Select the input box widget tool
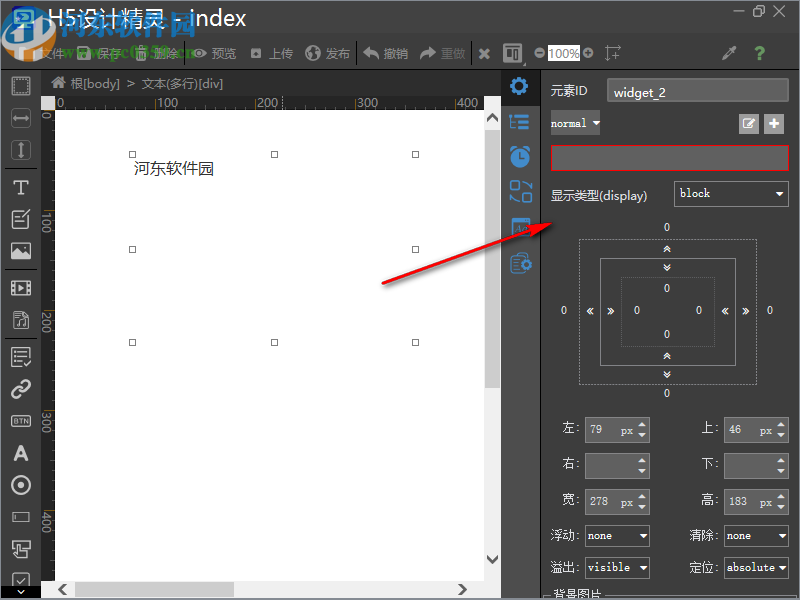This screenshot has width=800, height=600. 21,517
